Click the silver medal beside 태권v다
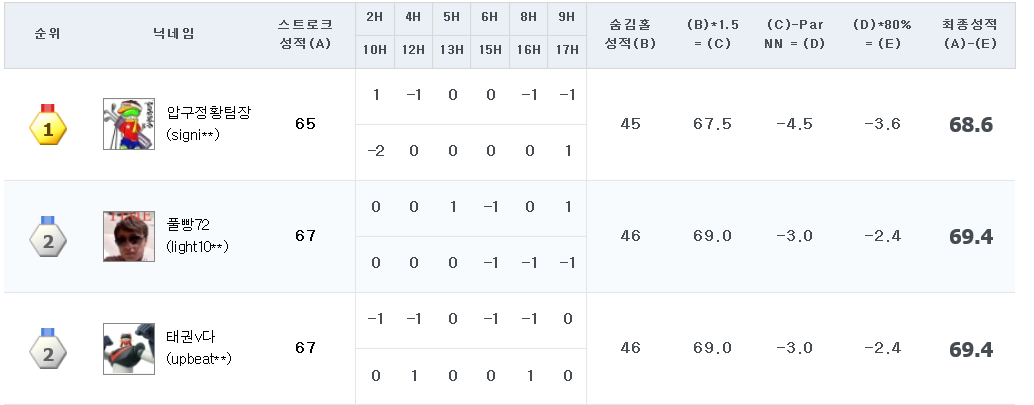Screen dimensions: 1034x405 [48, 348]
